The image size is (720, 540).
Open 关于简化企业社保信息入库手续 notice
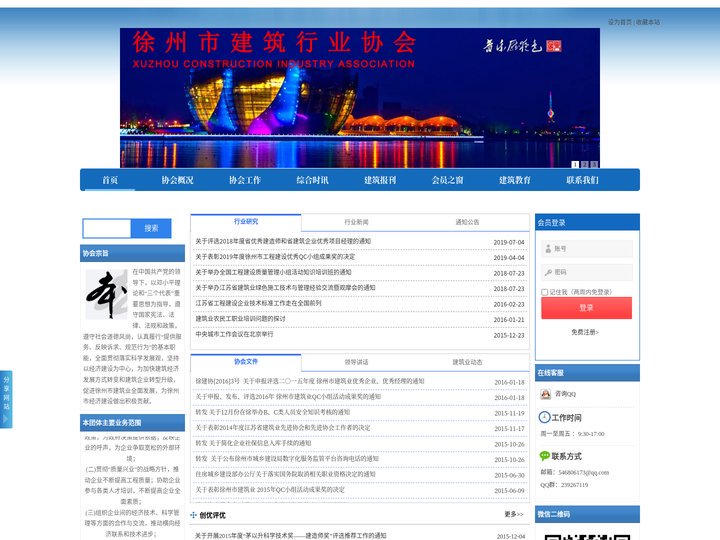(253, 444)
